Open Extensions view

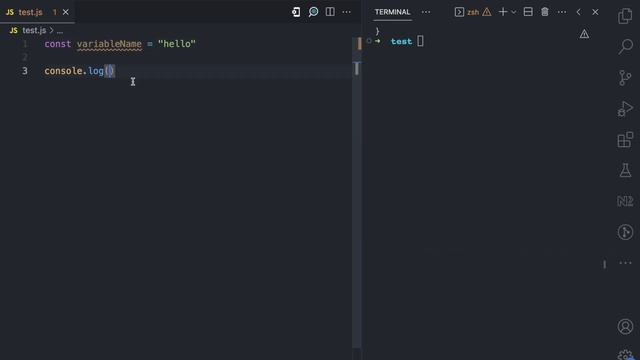pyautogui.click(x=625, y=140)
